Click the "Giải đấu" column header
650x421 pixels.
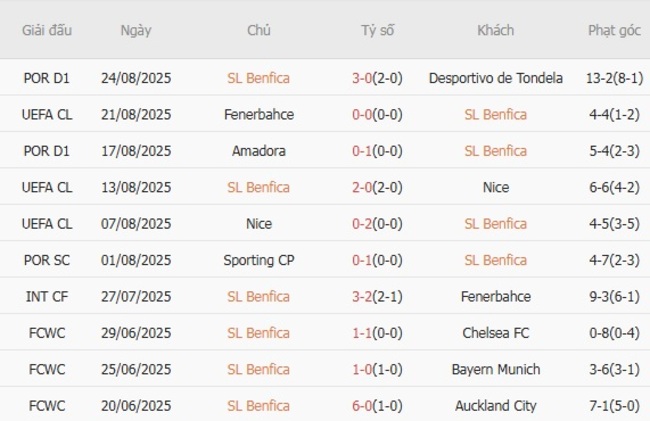(x=46, y=30)
